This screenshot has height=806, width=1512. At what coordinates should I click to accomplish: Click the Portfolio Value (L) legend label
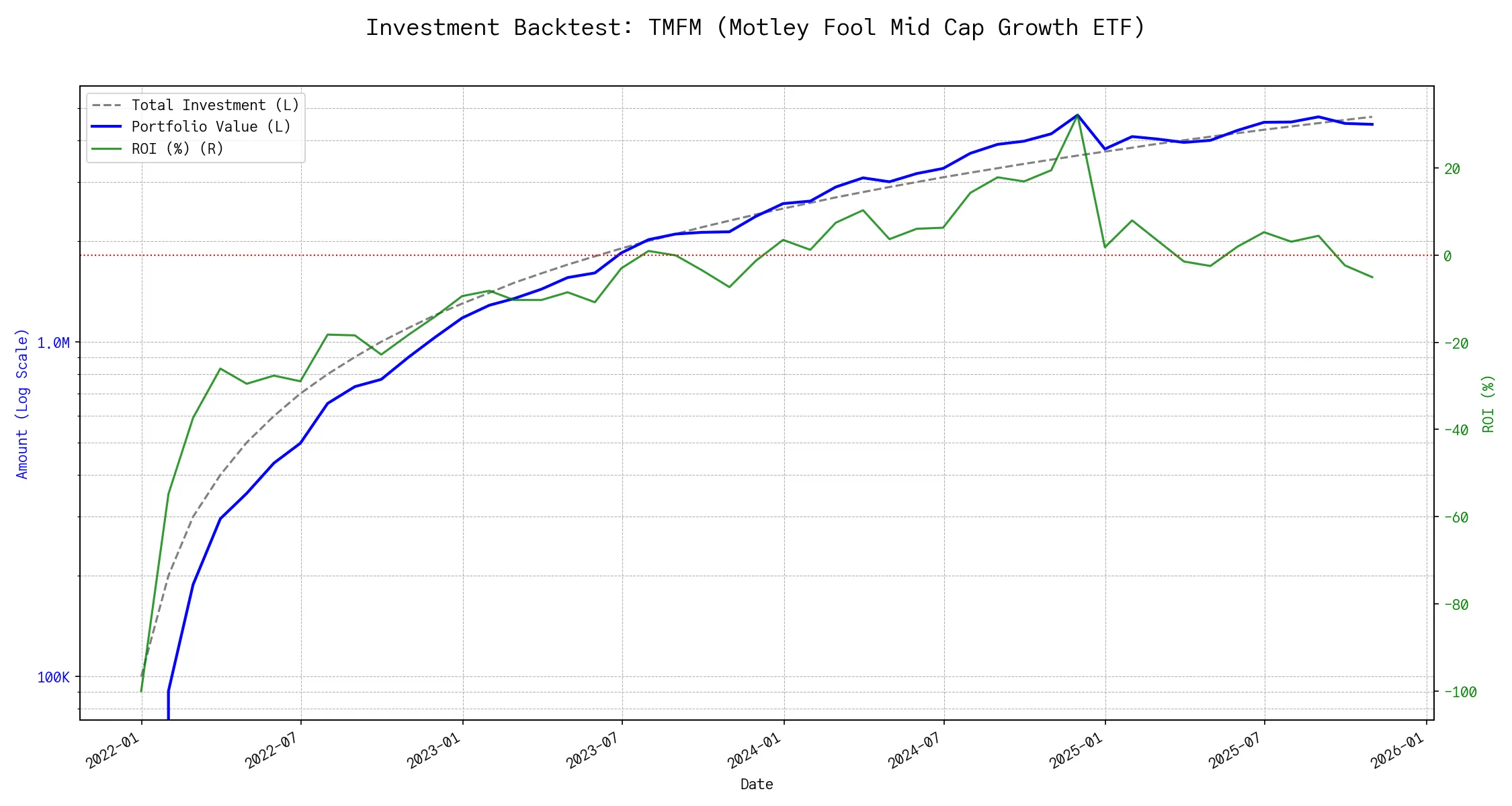(211, 127)
